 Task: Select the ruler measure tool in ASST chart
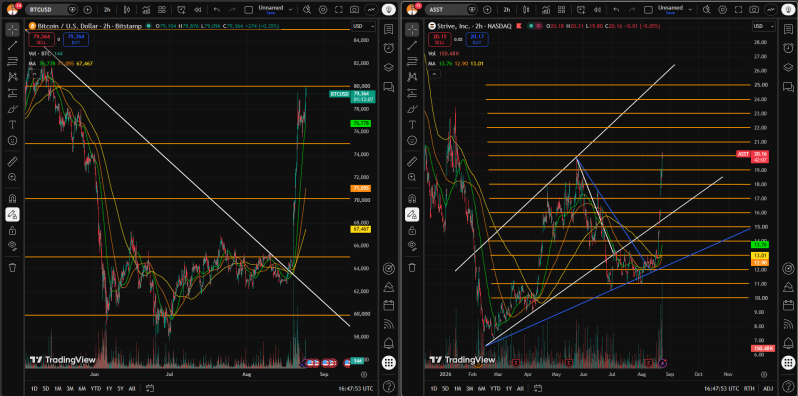(412, 162)
